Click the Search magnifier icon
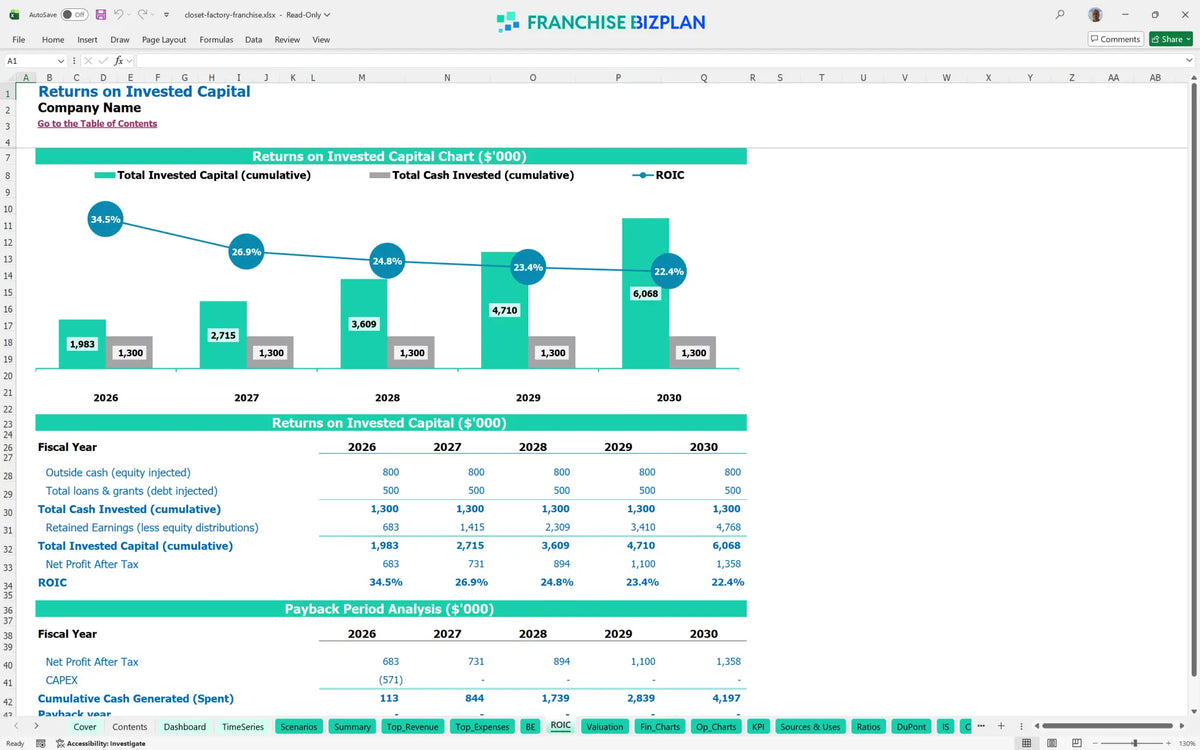This screenshot has height=750, width=1200. click(x=1061, y=15)
